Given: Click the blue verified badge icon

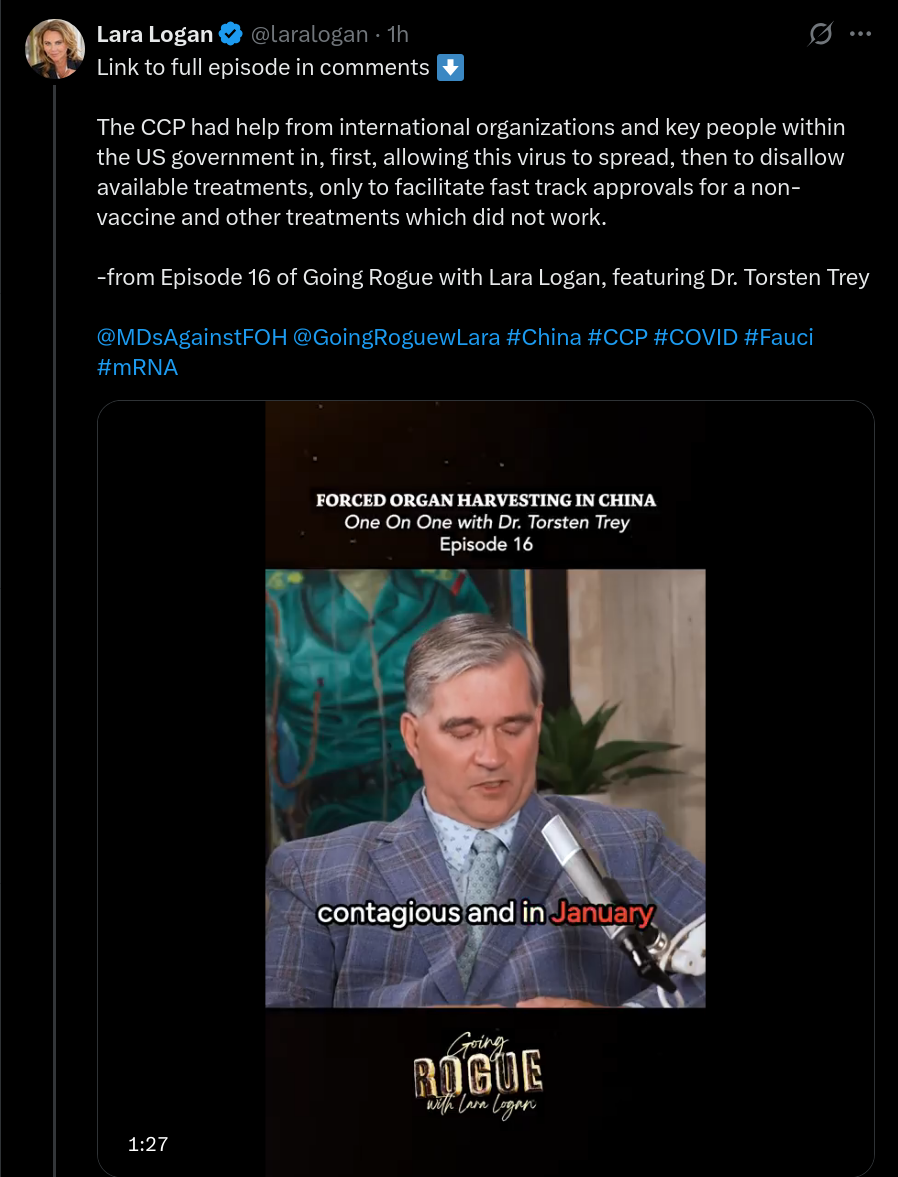Looking at the screenshot, I should [231, 34].
